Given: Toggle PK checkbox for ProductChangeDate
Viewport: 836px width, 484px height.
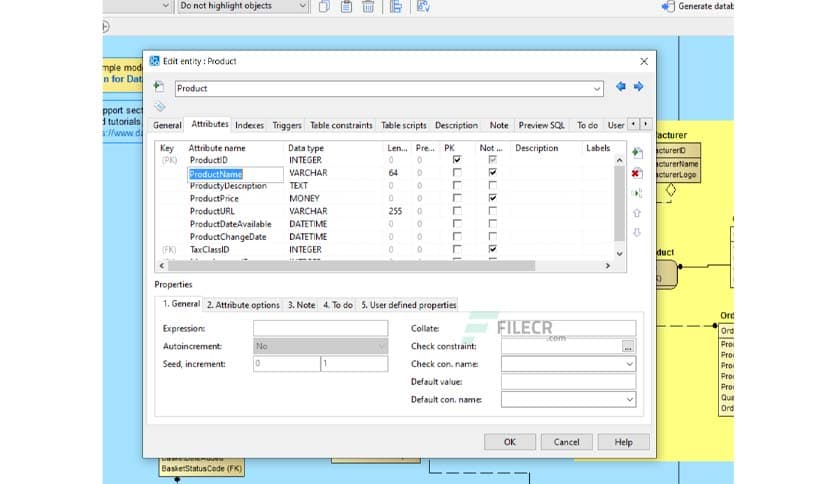Looking at the screenshot, I should click(457, 236).
